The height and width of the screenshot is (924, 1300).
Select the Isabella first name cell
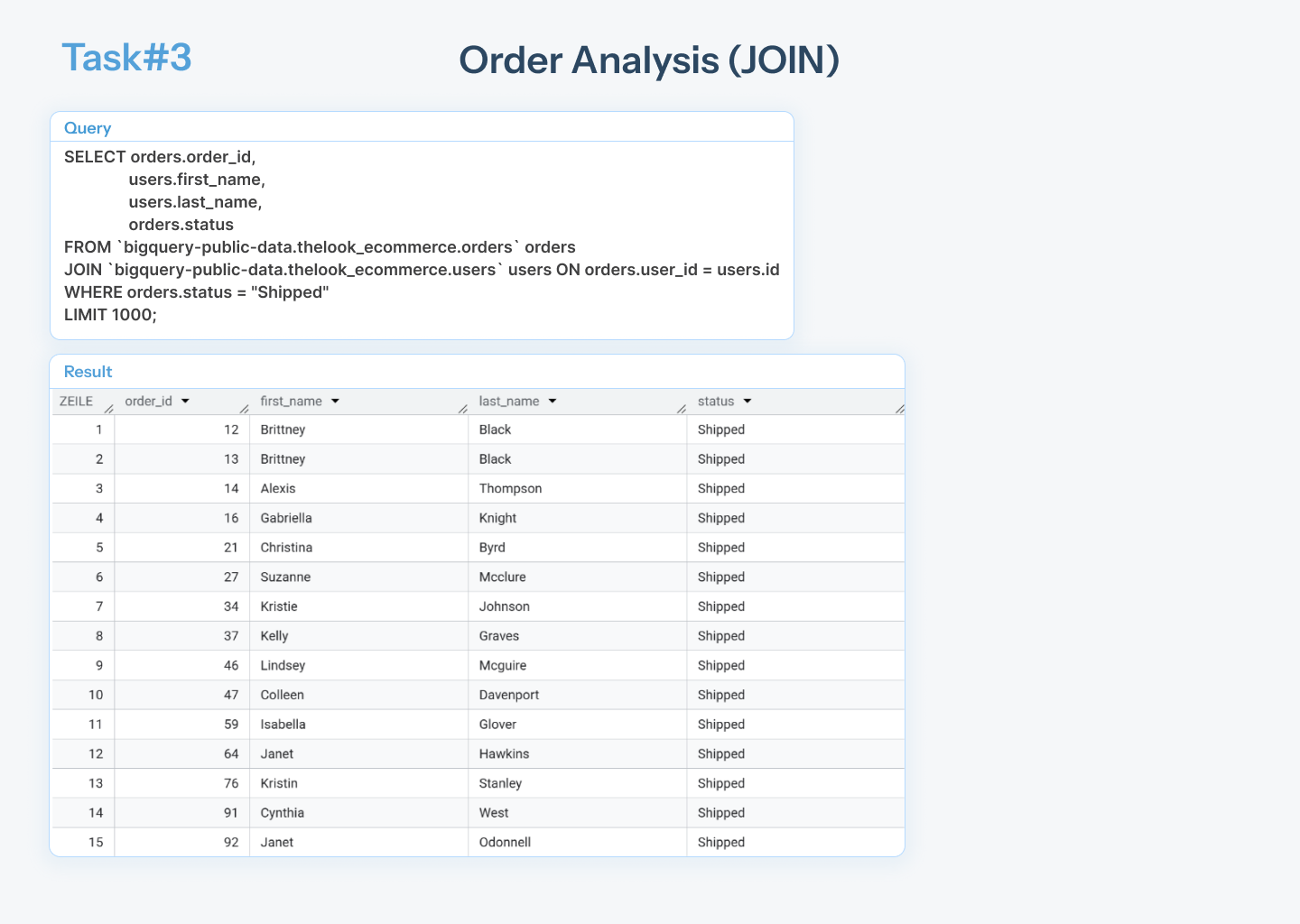[x=359, y=725]
